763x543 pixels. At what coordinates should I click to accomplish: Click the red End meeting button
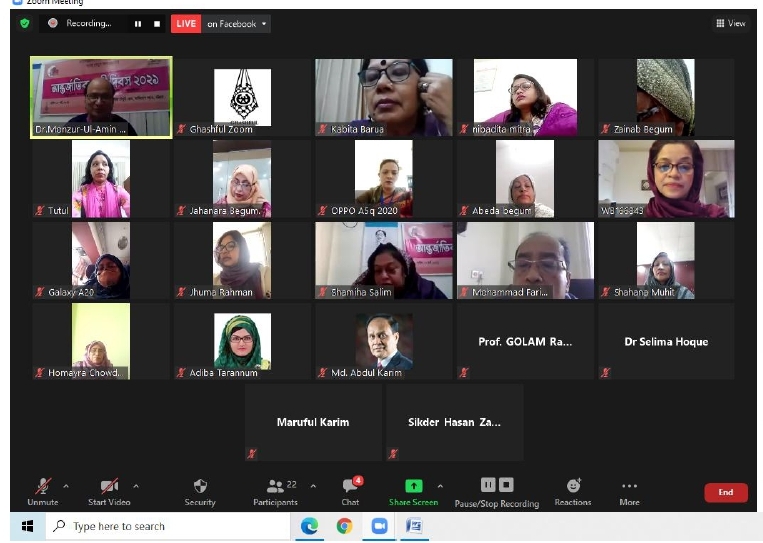coord(726,492)
